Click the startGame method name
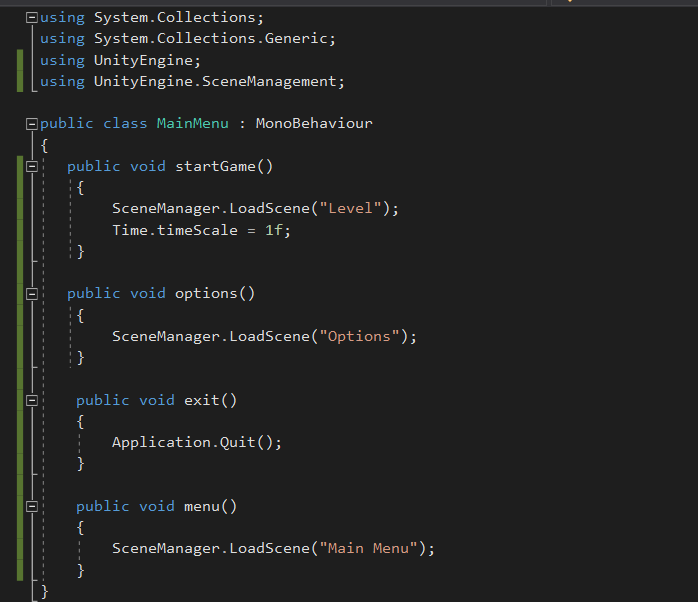Screen dimensions: 698x602 point(215,166)
